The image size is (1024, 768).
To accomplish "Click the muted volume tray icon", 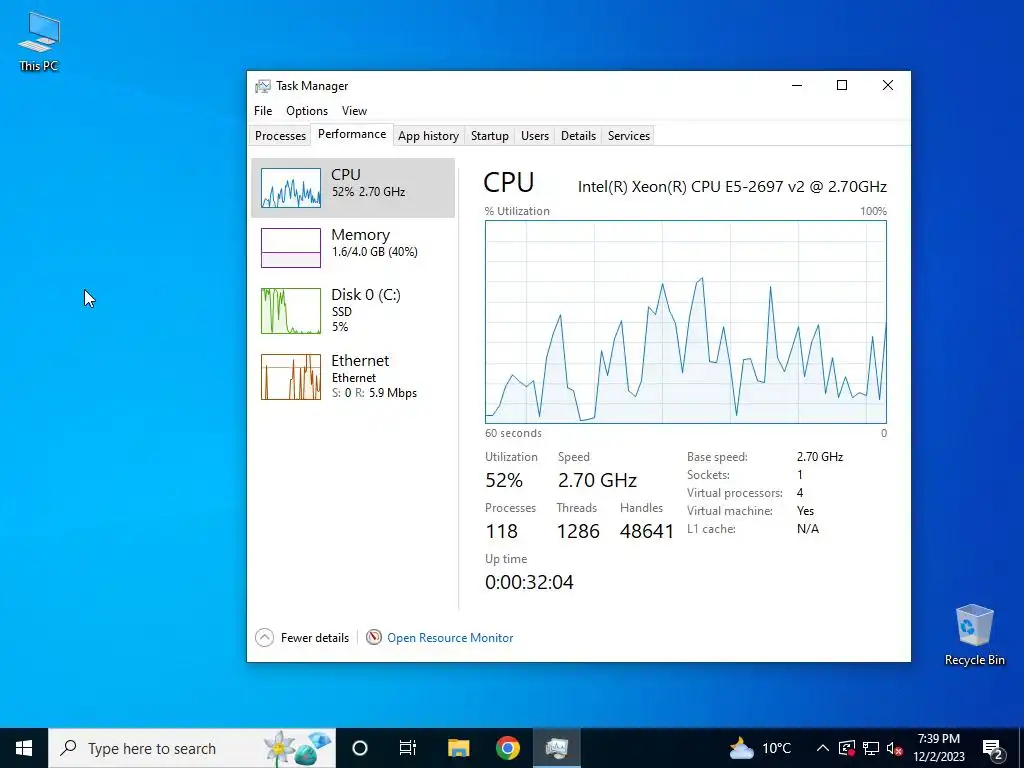I will click(x=895, y=748).
